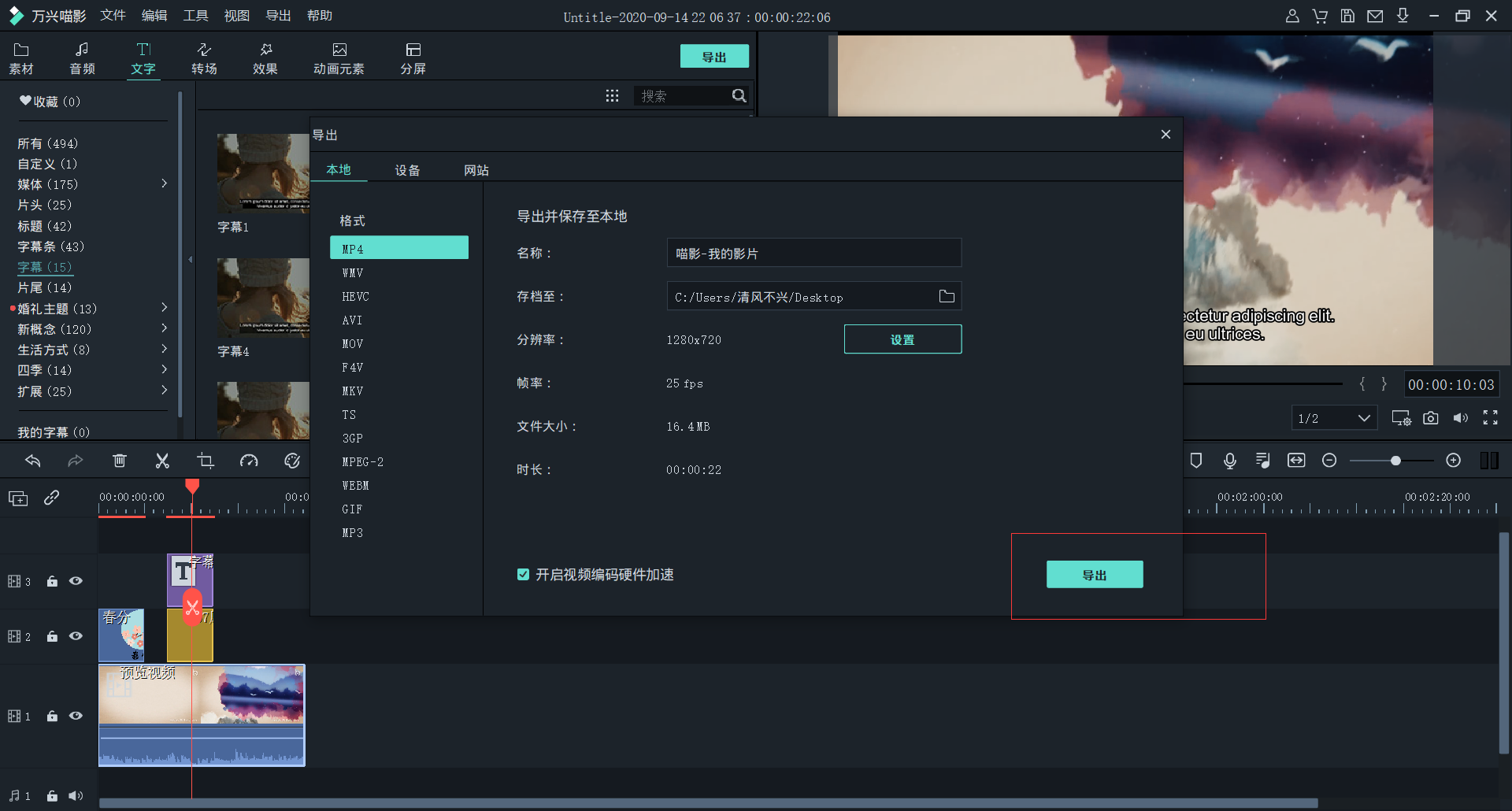Screen dimensions: 1512x811
Task: Open preview quality 1/2 dropdown
Action: tap(1334, 418)
